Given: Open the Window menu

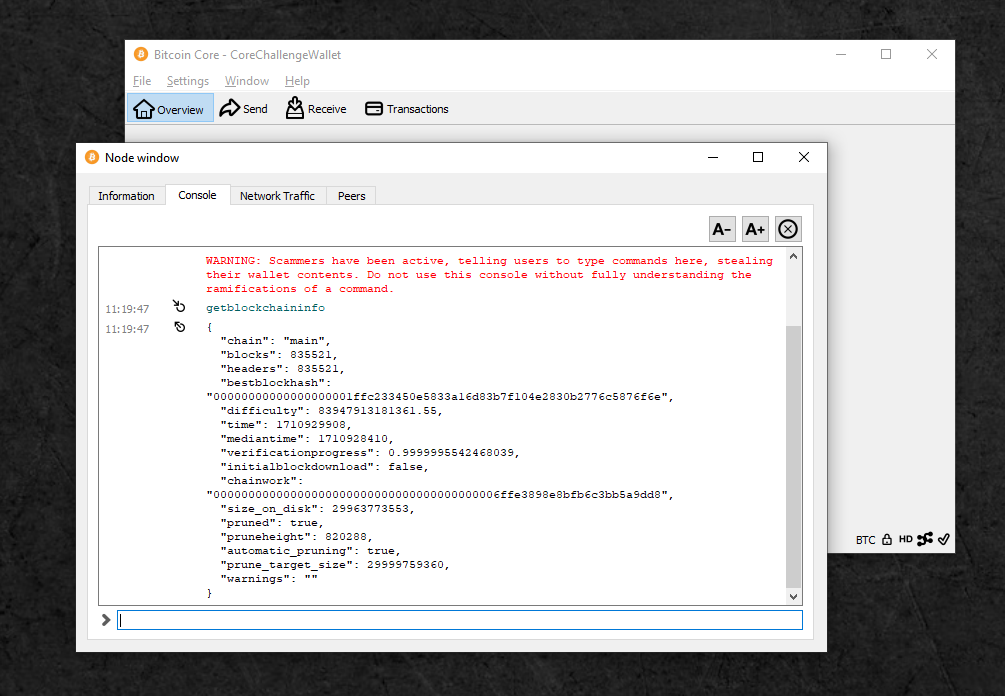Looking at the screenshot, I should point(247,81).
